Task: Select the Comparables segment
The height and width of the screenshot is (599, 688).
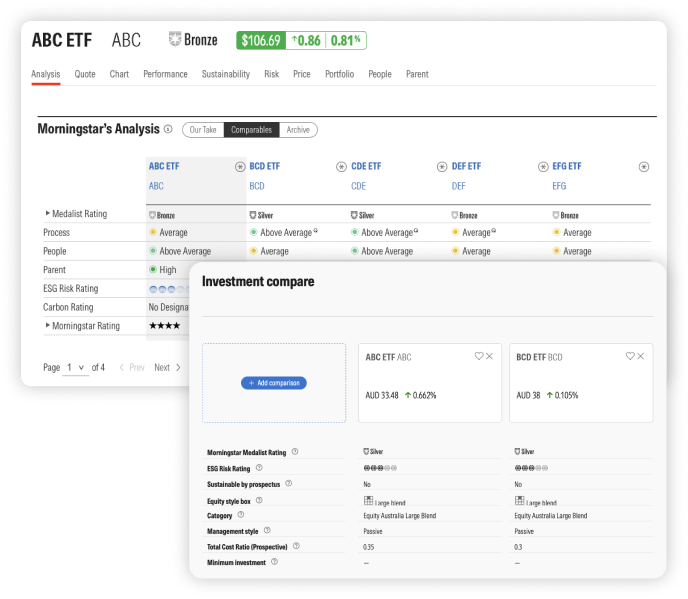Action: coord(251,130)
